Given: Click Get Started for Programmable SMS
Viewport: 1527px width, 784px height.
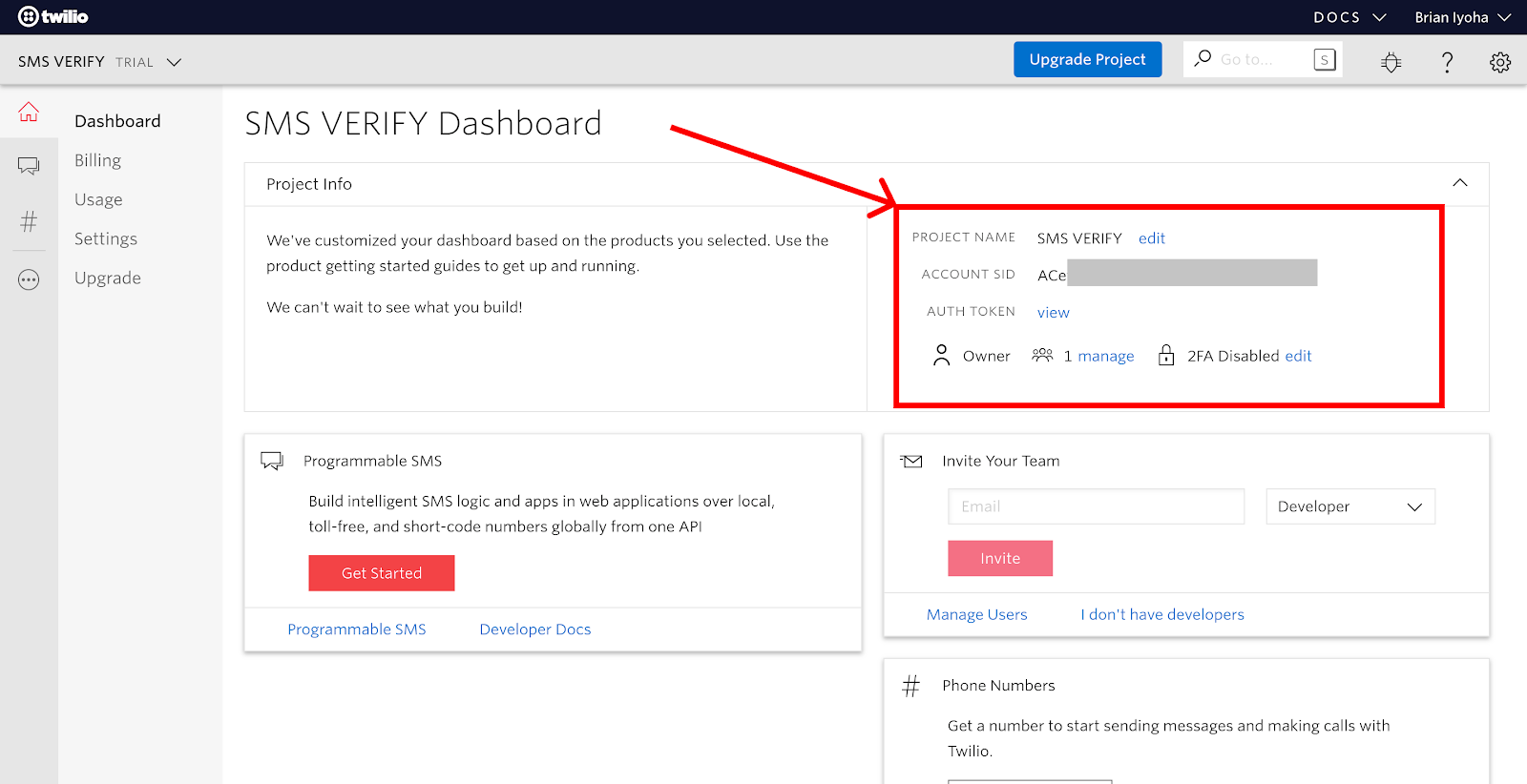Looking at the screenshot, I should coord(382,573).
